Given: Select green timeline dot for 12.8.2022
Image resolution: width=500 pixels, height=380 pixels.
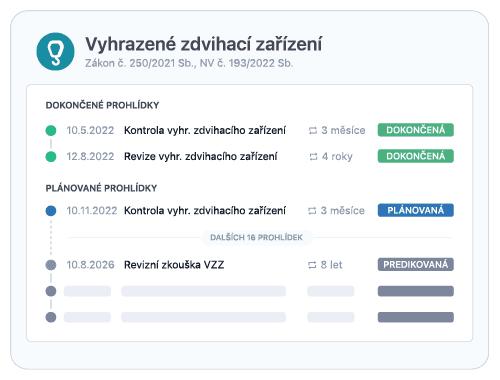Looking at the screenshot, I should [51, 156].
